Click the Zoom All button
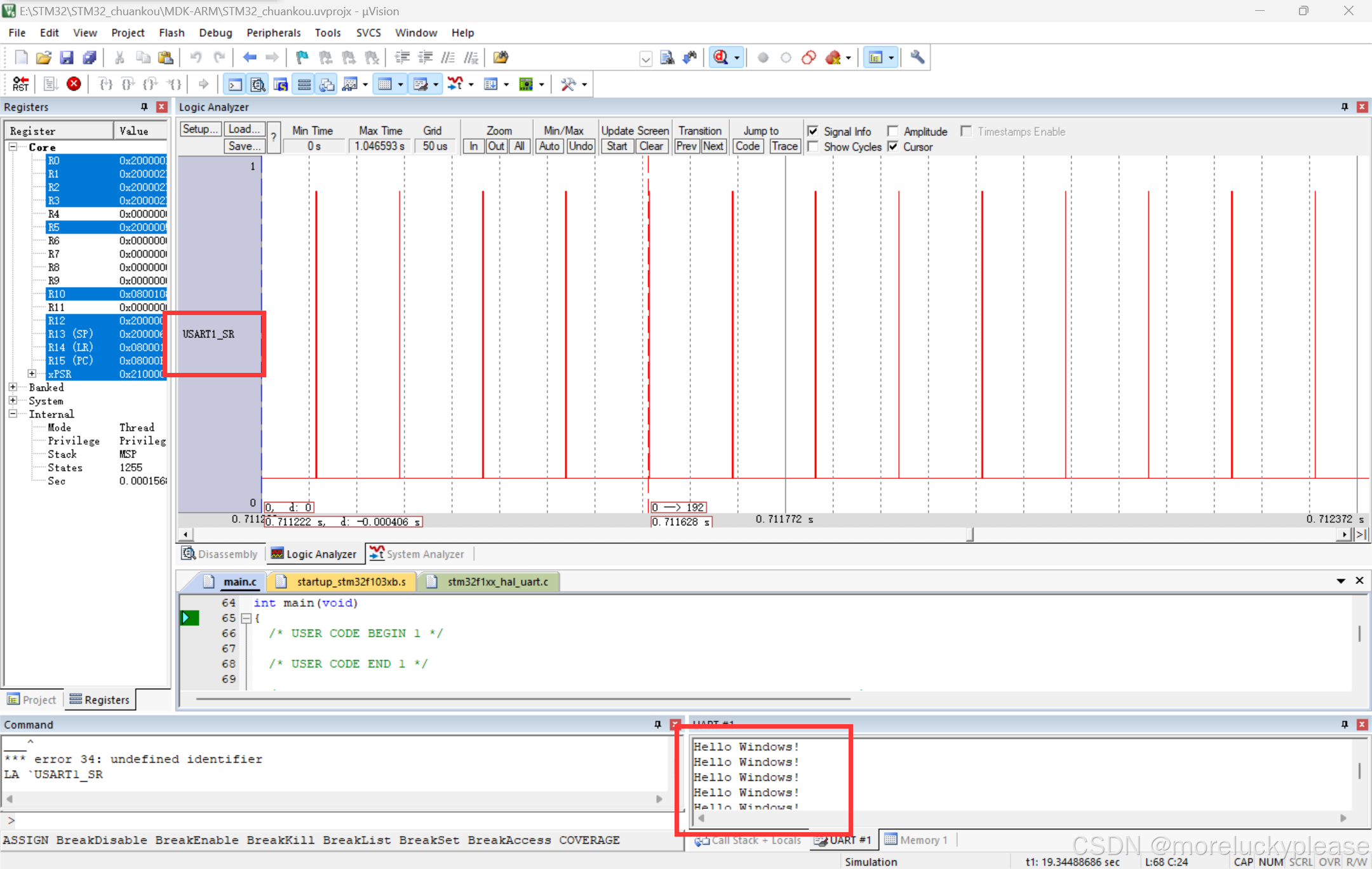This screenshot has height=869, width=1372. tap(520, 146)
